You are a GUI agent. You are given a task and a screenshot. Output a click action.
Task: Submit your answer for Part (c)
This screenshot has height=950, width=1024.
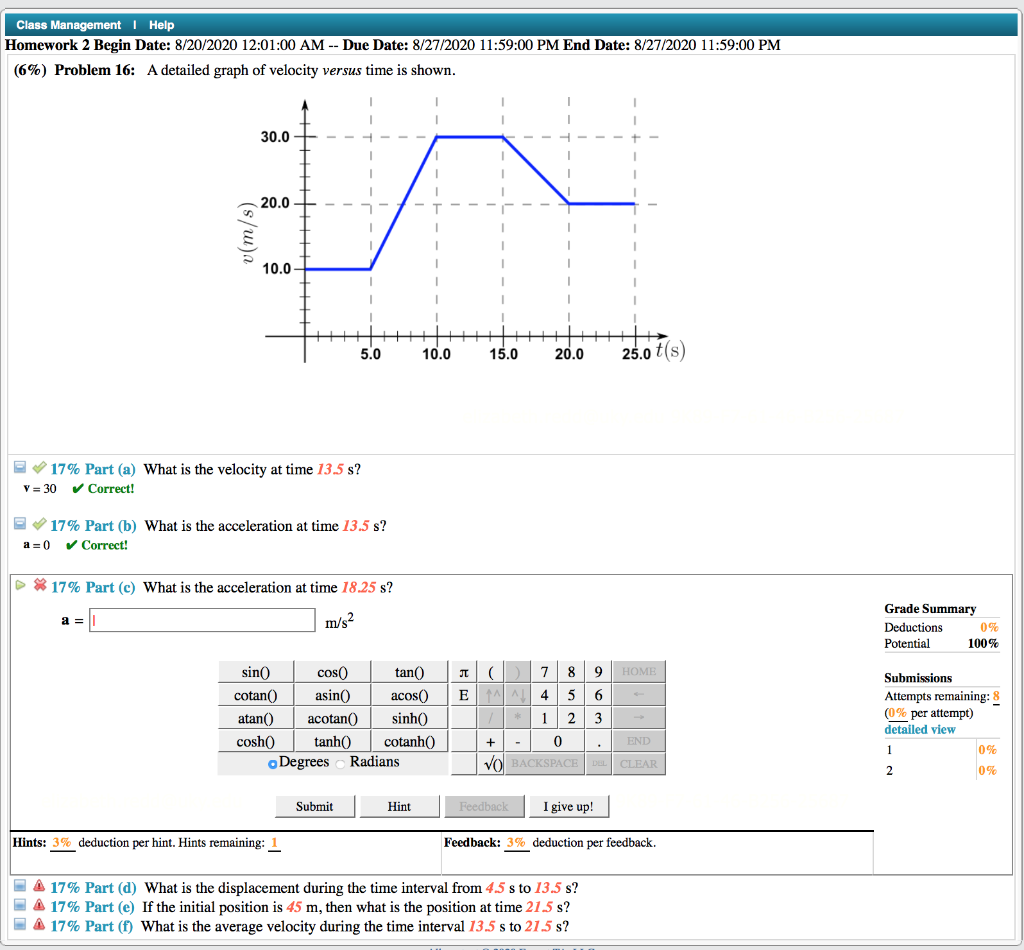pos(314,806)
